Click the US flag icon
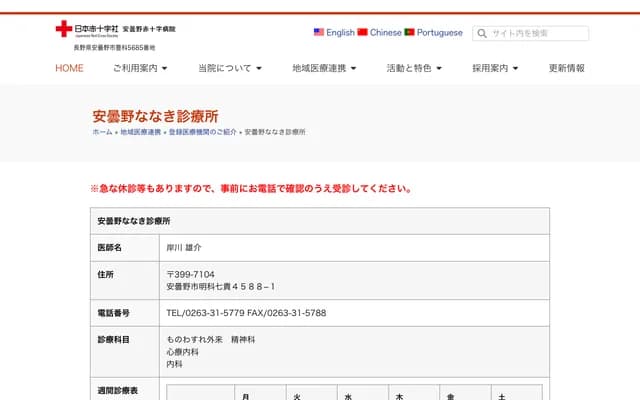This screenshot has width=640, height=400. pyautogui.click(x=319, y=32)
